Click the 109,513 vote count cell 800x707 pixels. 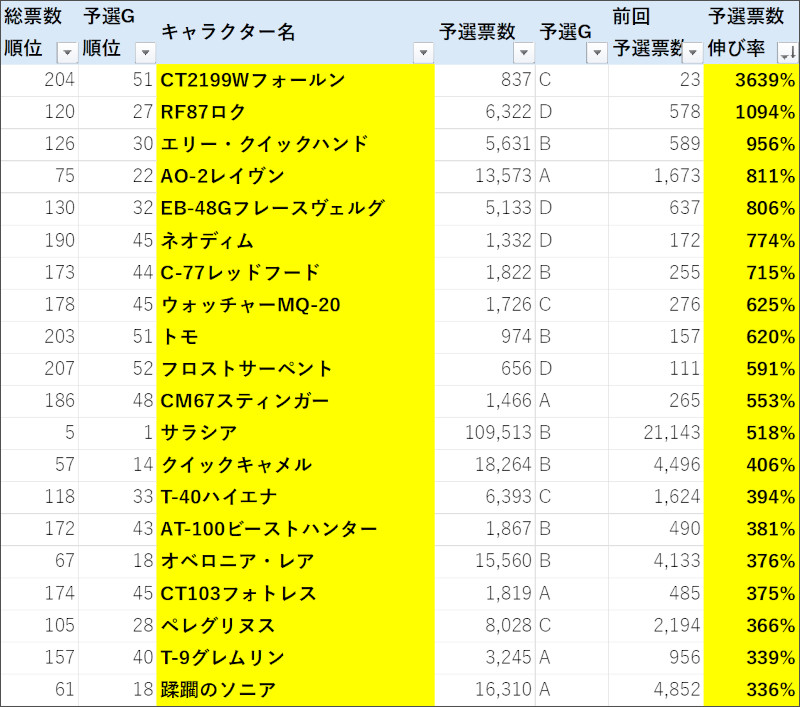484,433
